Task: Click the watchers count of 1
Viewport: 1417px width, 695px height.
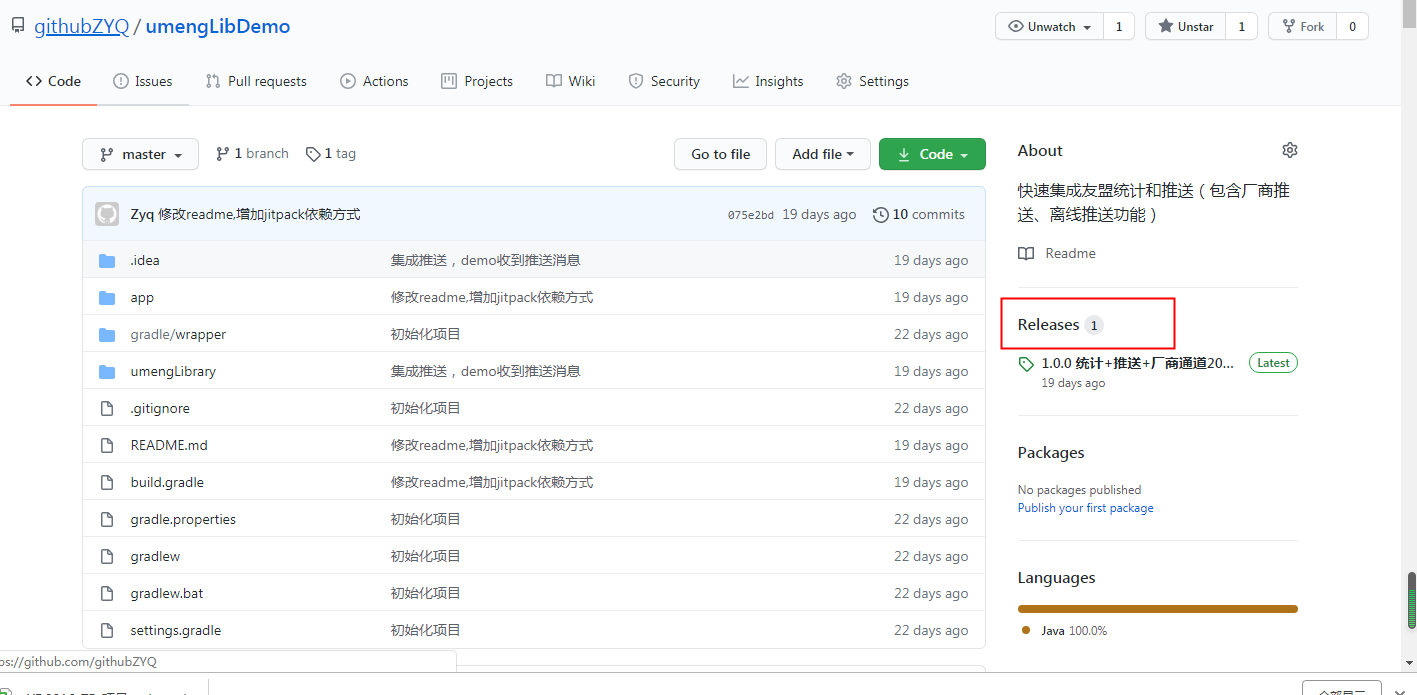Action: (x=1119, y=27)
